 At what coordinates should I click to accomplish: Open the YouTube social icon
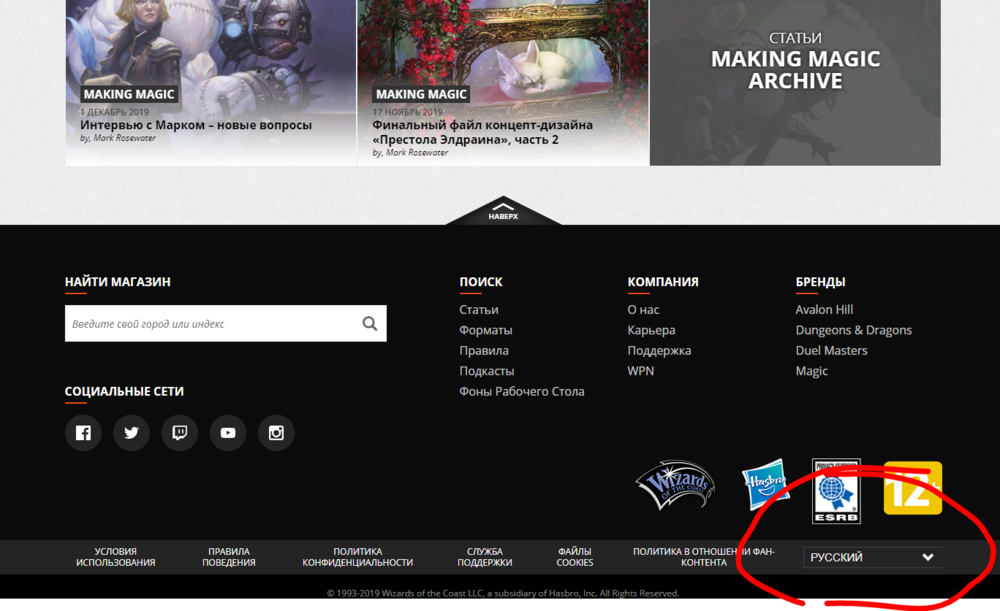(227, 432)
